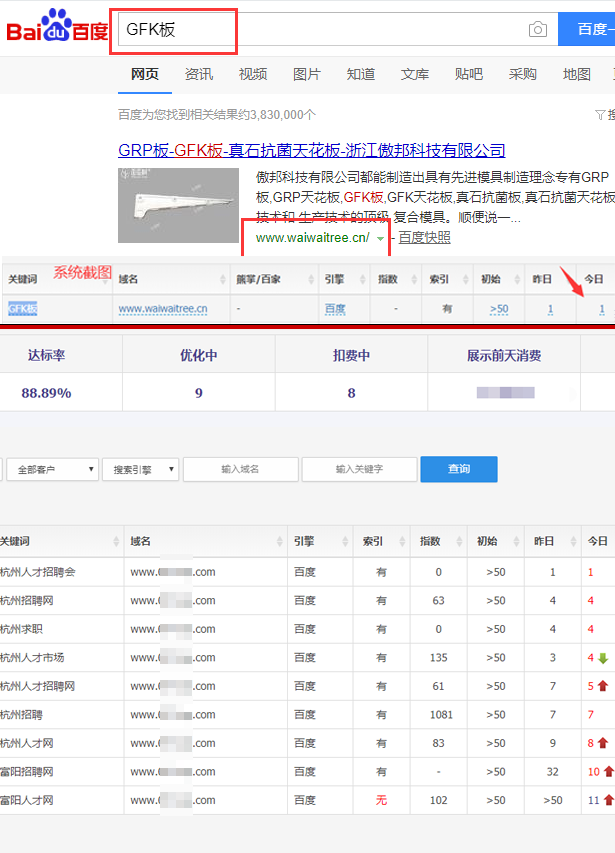This screenshot has width=615, height=853.
Task: Click index value 135 in 杭州人才市场 row
Action: pyautogui.click(x=438, y=658)
